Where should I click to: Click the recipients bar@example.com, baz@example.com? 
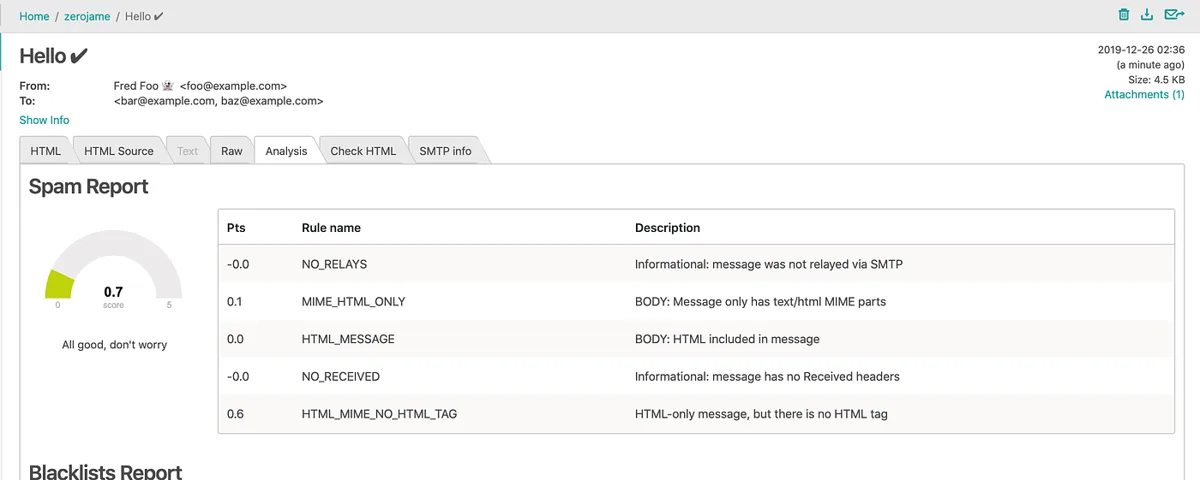[x=218, y=101]
